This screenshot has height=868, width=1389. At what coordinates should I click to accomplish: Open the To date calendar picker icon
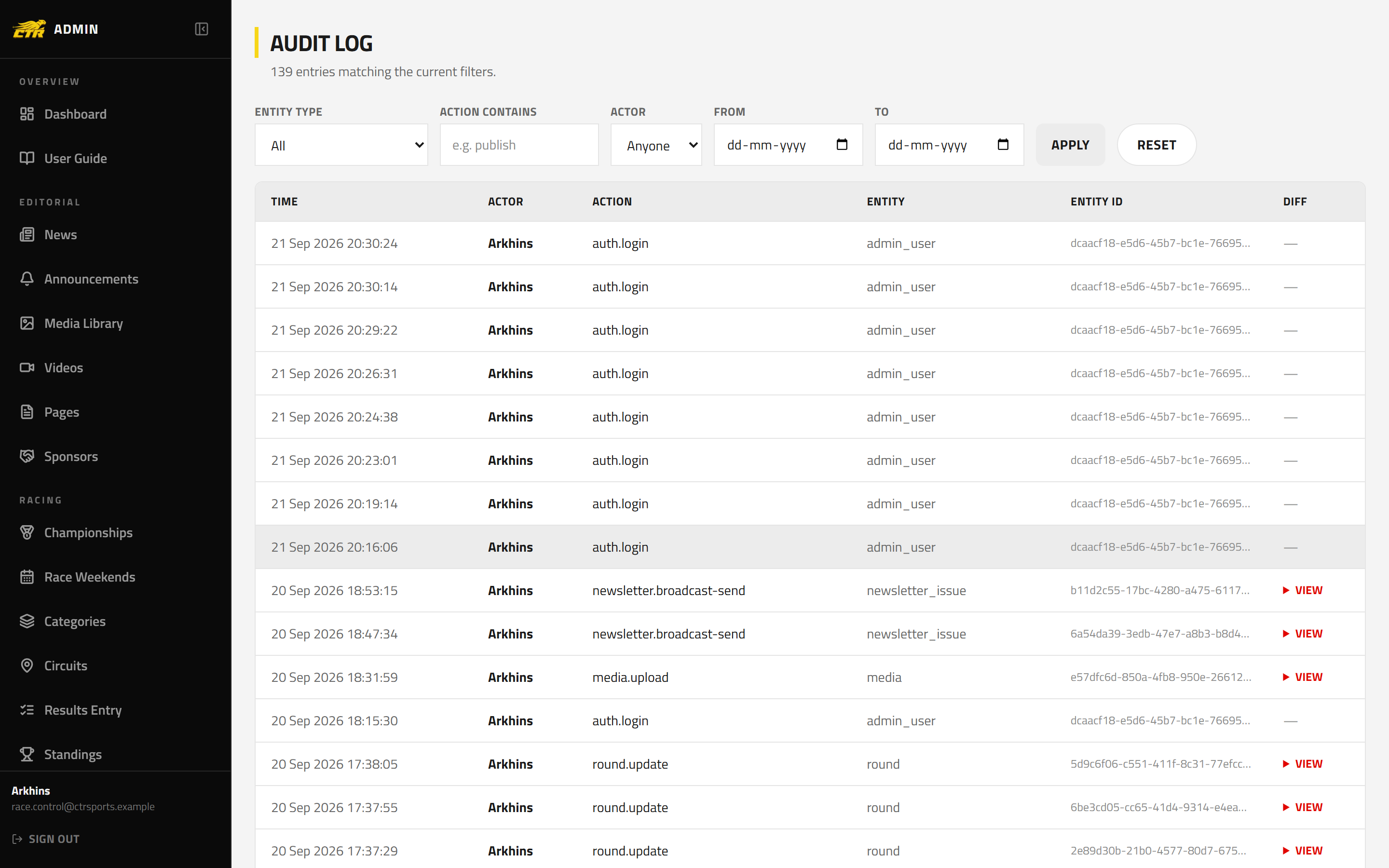point(1003,145)
